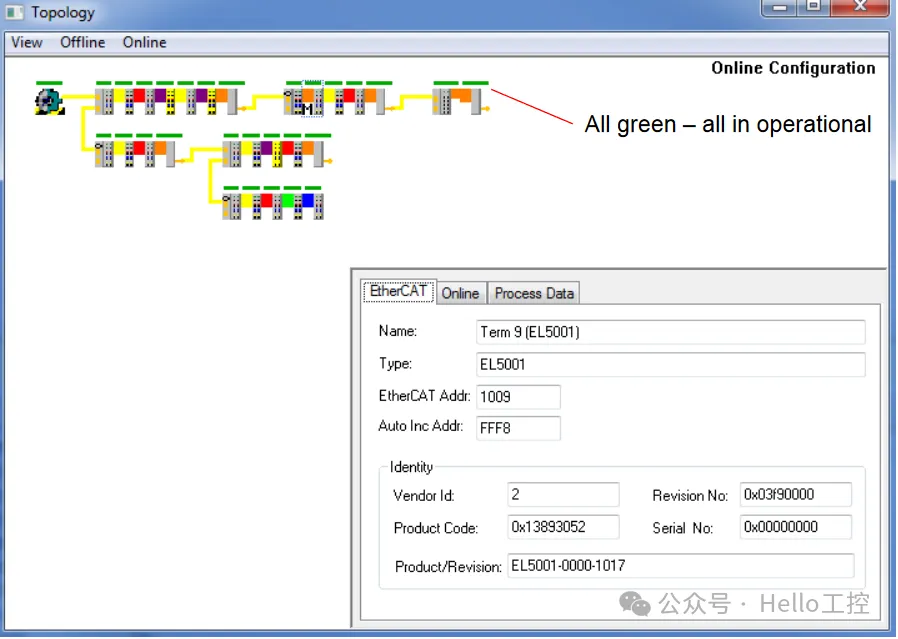898x639 pixels.
Task: Click the rightmost coupler in top row
Action: [441, 100]
